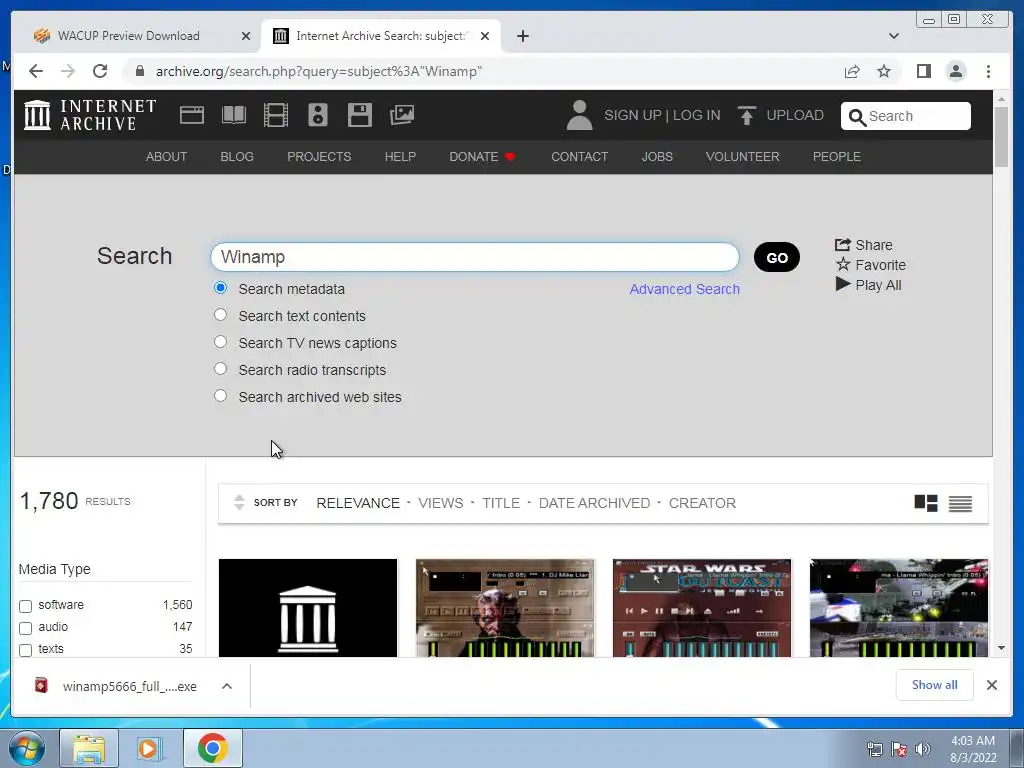Open the Chrome side panel icon
Screen dimensions: 1024x768
point(923,71)
